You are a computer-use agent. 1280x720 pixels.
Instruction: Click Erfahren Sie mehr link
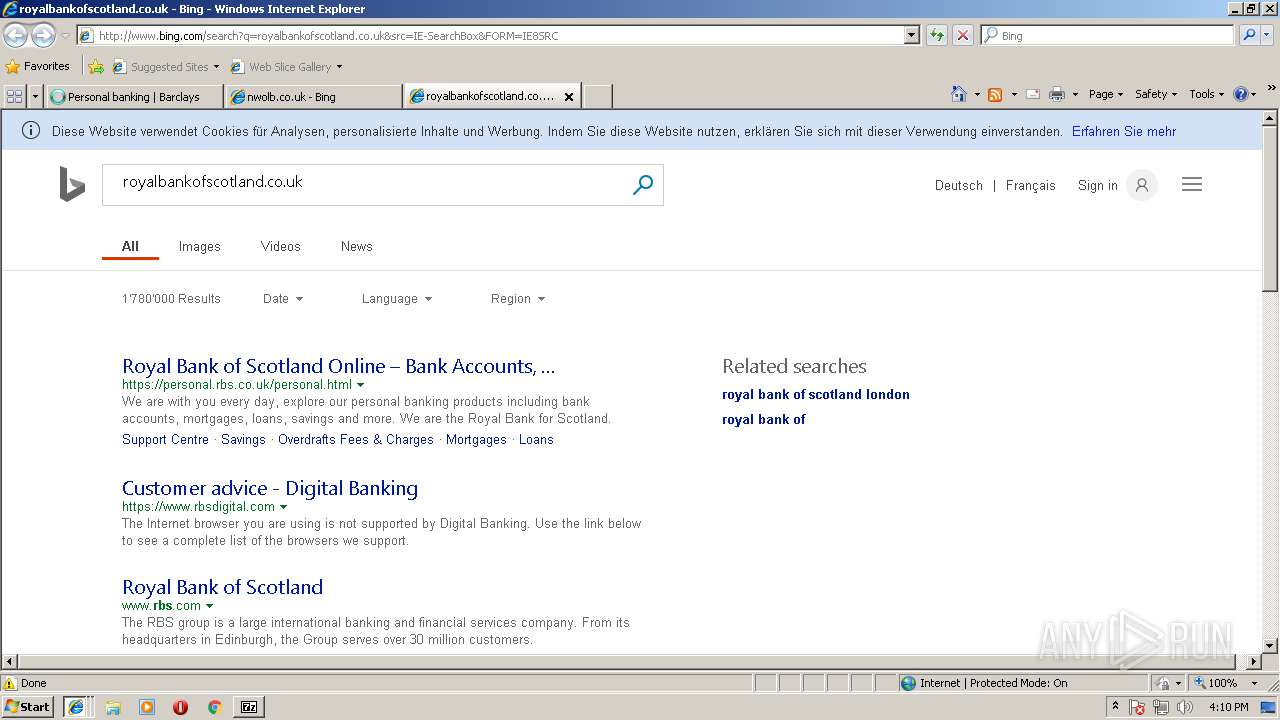pos(1123,131)
